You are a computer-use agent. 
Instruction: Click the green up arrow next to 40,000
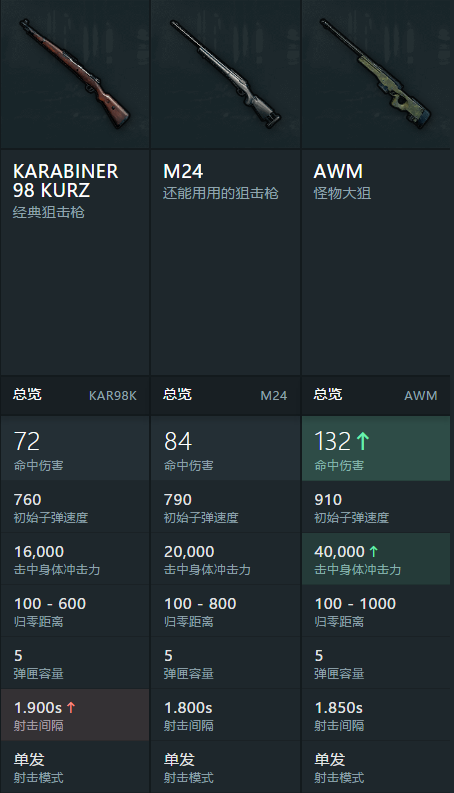[374, 551]
